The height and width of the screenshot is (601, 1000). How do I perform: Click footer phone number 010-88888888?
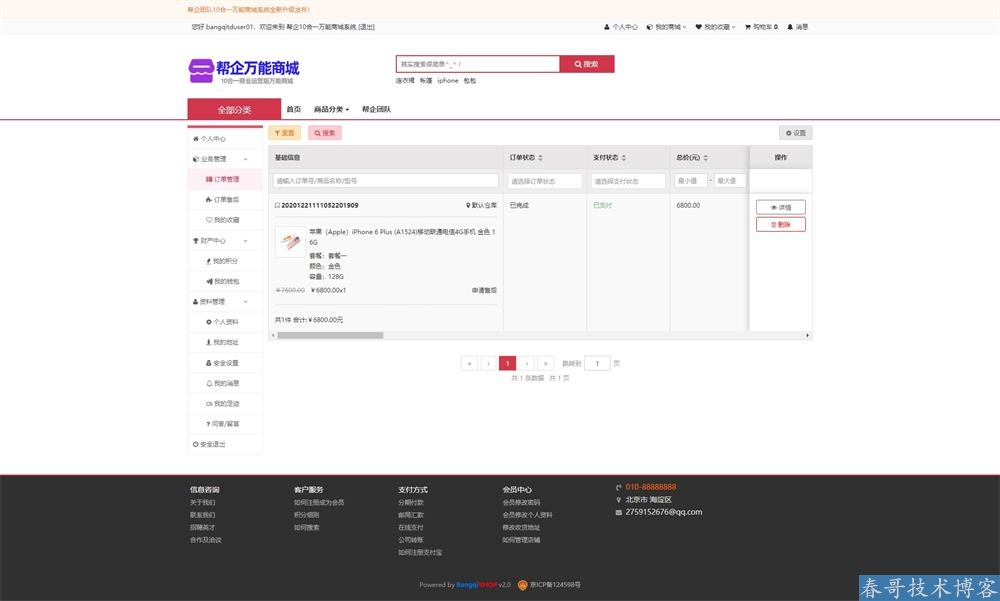click(x=651, y=487)
